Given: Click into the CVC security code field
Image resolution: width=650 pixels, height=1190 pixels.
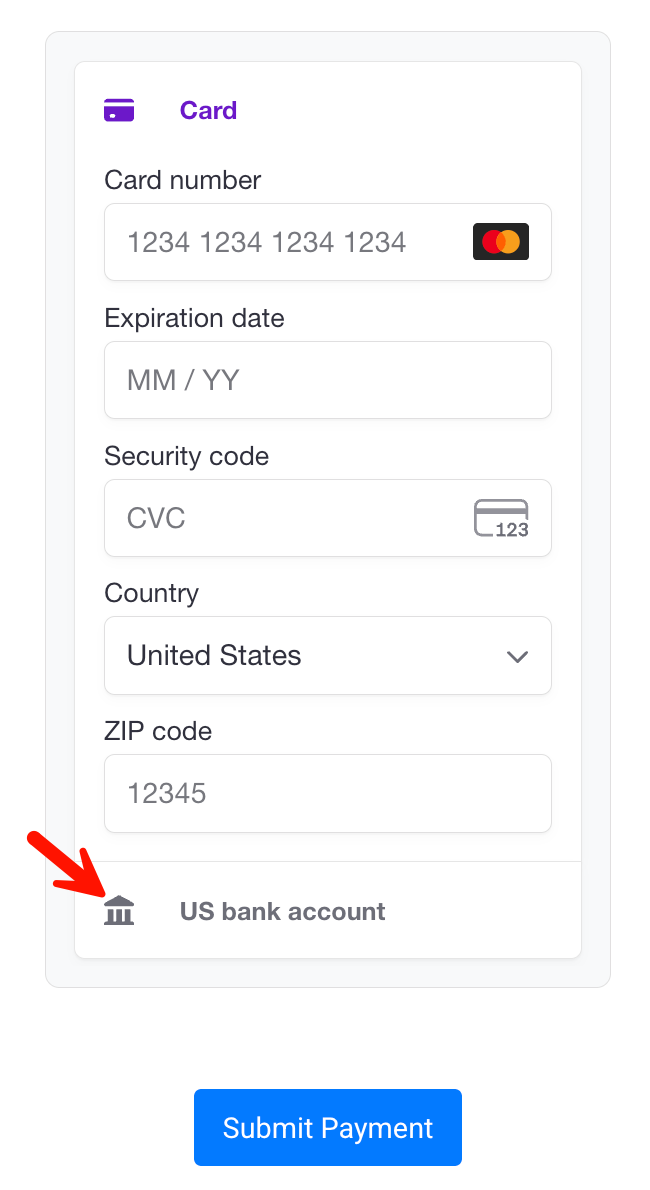Looking at the screenshot, I should coord(290,518).
